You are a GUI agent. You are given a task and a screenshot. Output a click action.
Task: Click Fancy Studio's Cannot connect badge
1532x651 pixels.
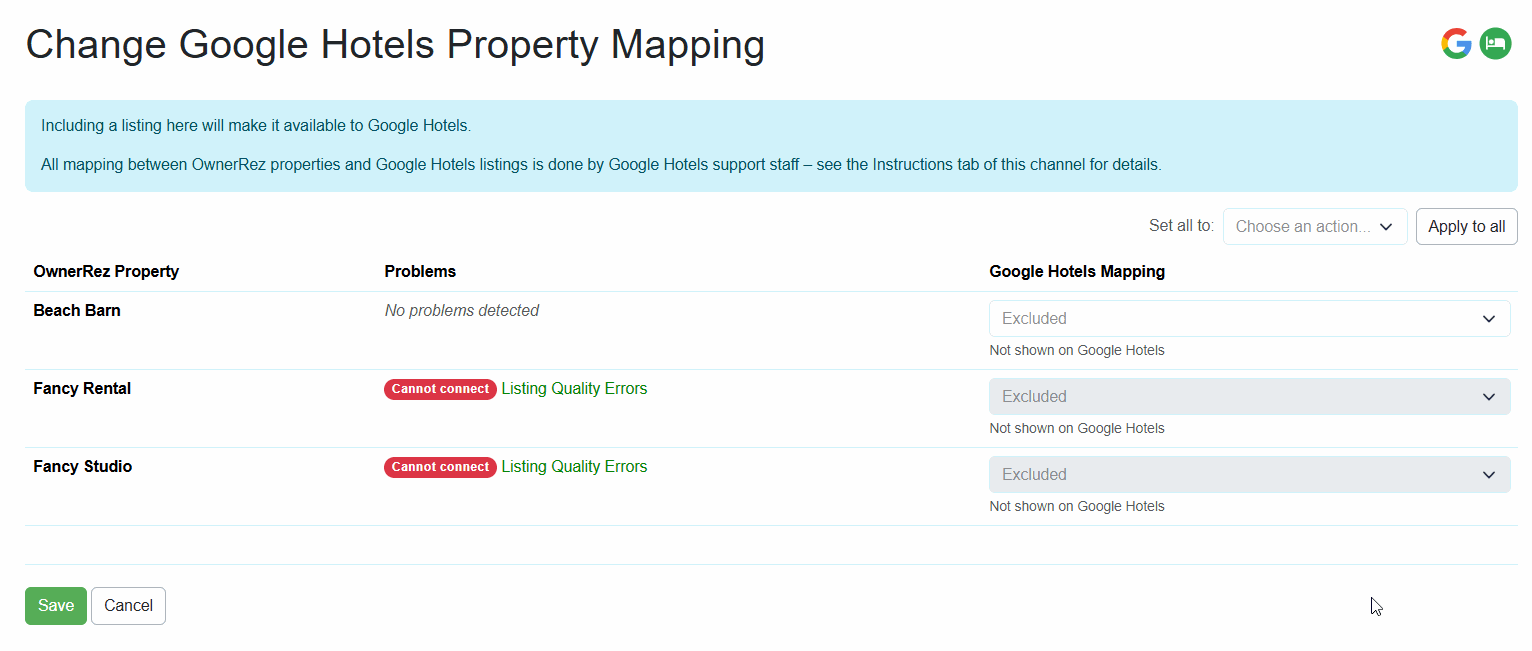tap(440, 467)
